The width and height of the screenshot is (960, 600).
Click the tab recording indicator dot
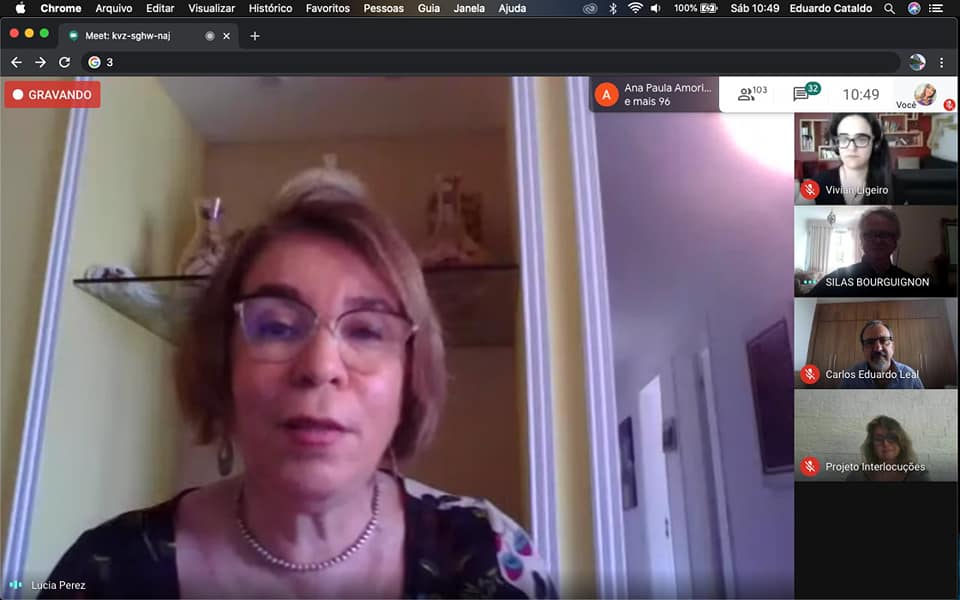[x=210, y=36]
